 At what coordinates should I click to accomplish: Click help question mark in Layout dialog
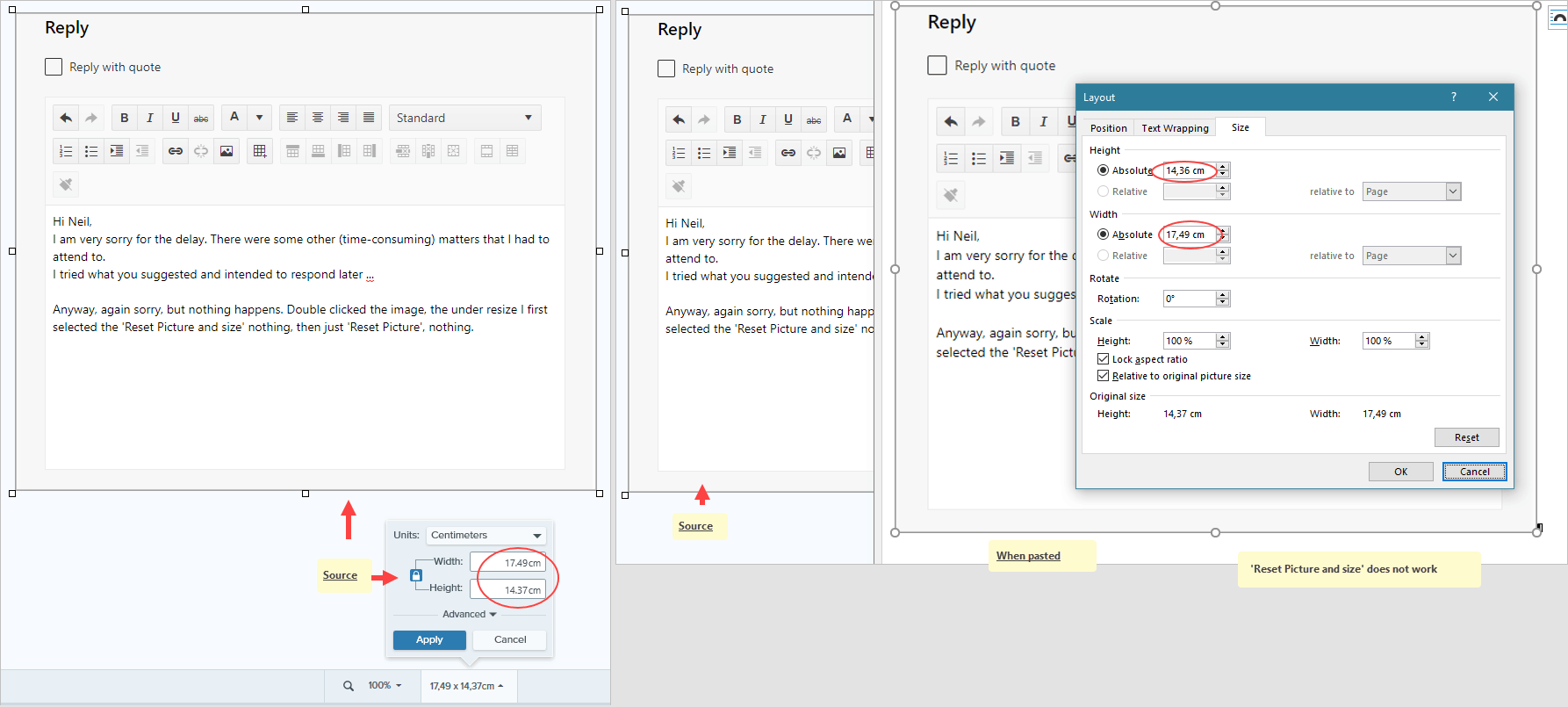point(1454,97)
